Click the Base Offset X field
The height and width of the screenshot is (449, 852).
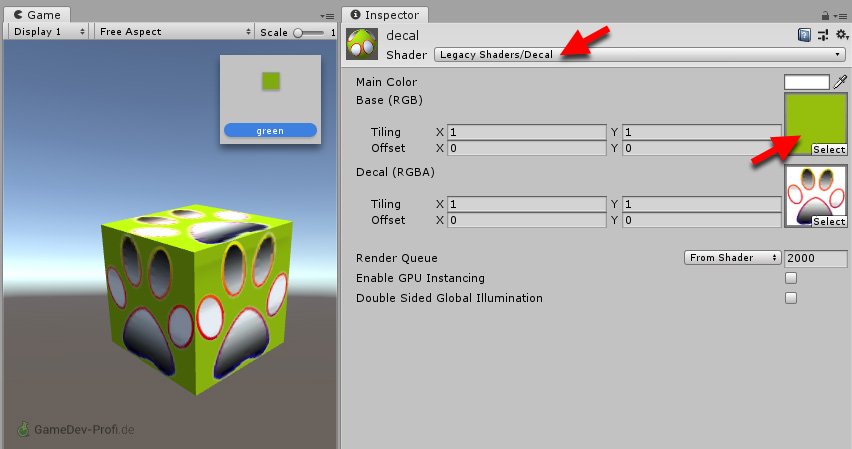click(527, 148)
